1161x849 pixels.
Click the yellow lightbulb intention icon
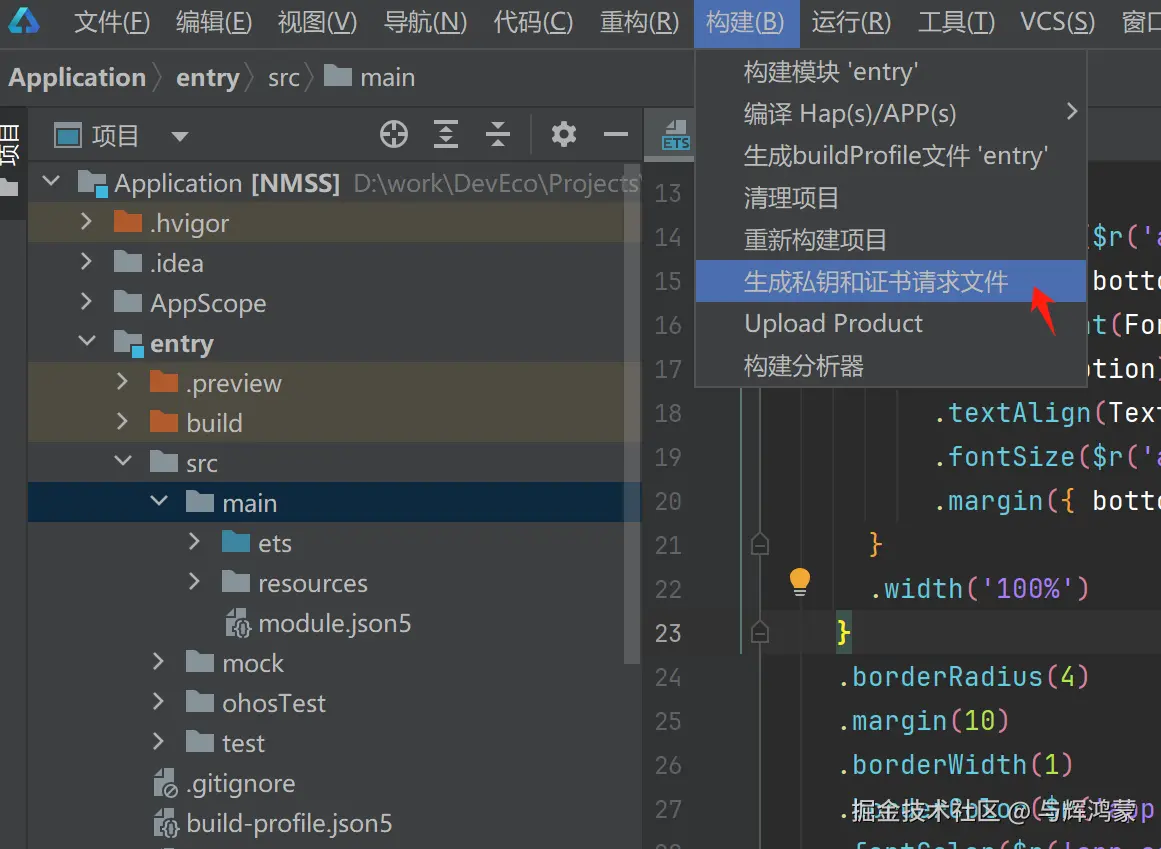point(800,582)
